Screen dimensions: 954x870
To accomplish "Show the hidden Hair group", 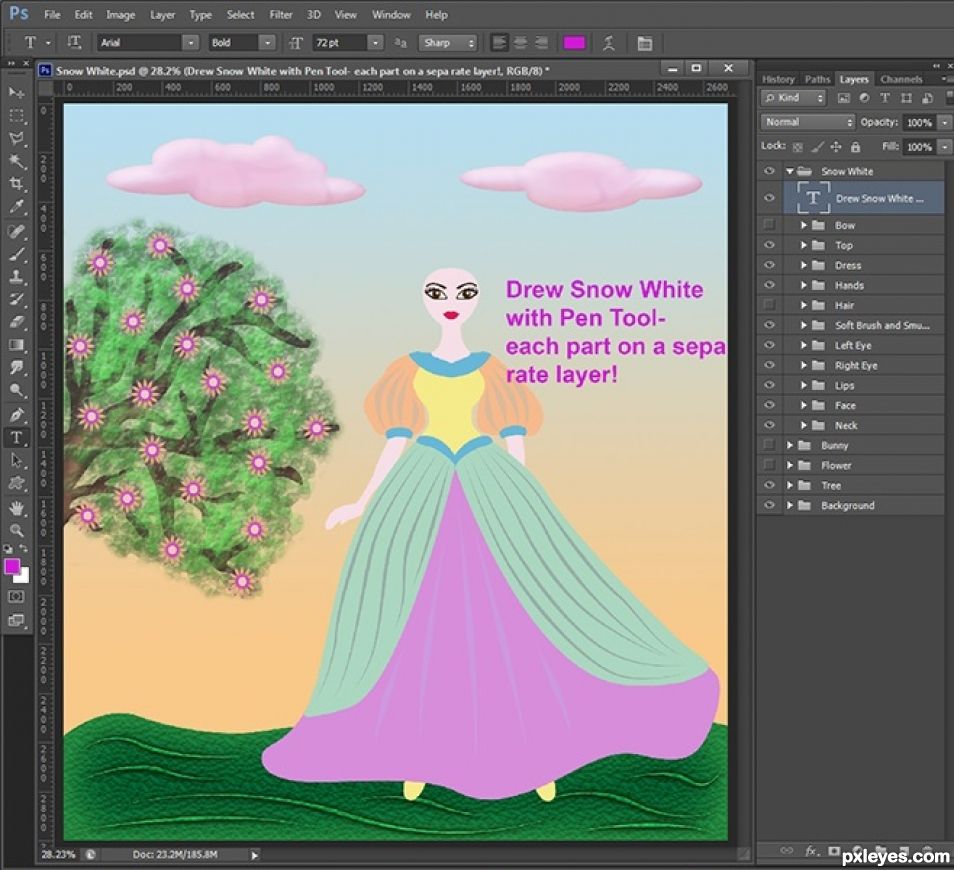I will (769, 304).
